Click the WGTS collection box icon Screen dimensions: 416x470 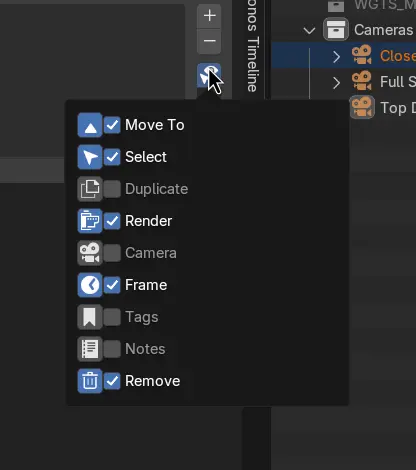pos(336,5)
